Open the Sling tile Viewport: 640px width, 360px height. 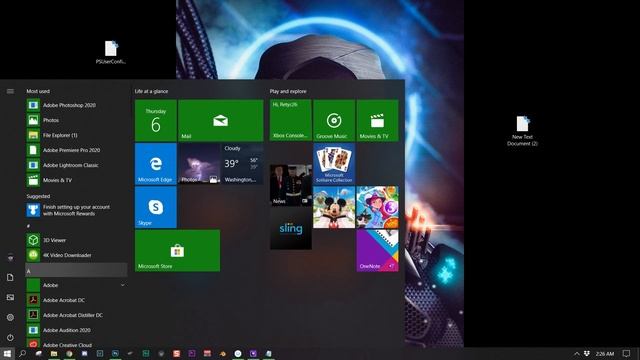coord(291,229)
